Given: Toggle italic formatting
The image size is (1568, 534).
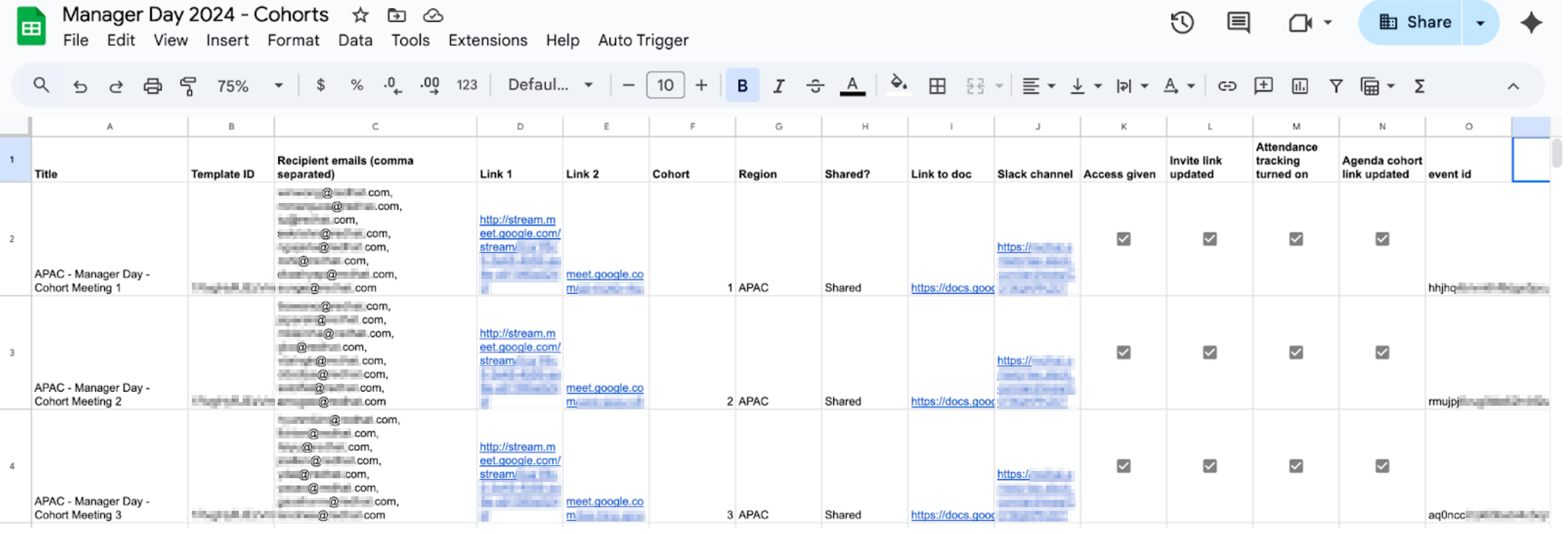Looking at the screenshot, I should (779, 86).
